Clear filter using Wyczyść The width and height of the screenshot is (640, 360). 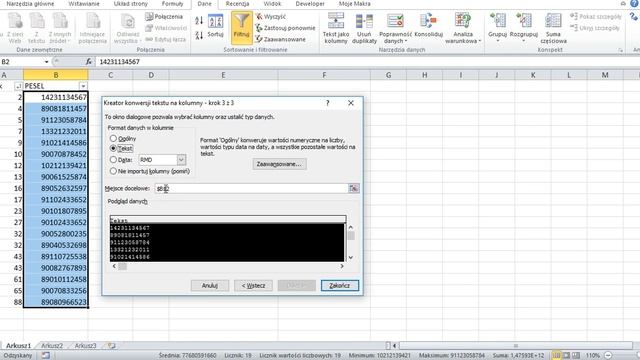pos(271,17)
